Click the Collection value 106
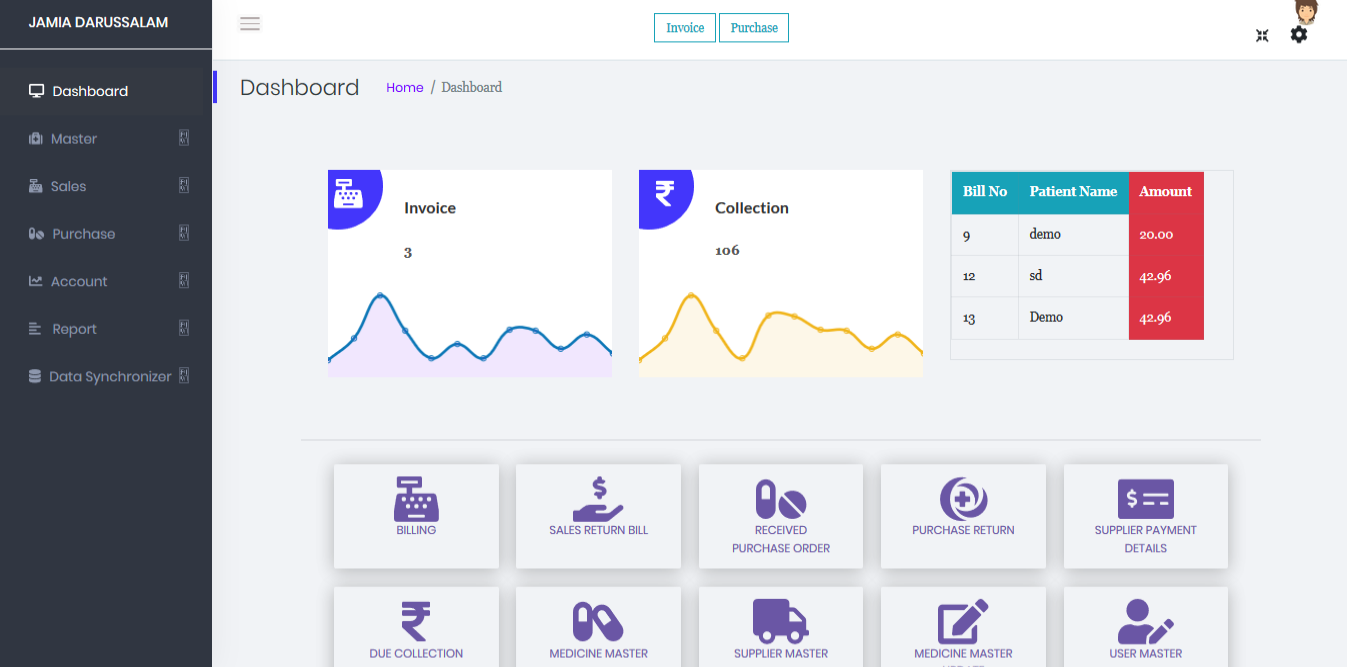Viewport: 1347px width, 667px height. pyautogui.click(x=727, y=251)
